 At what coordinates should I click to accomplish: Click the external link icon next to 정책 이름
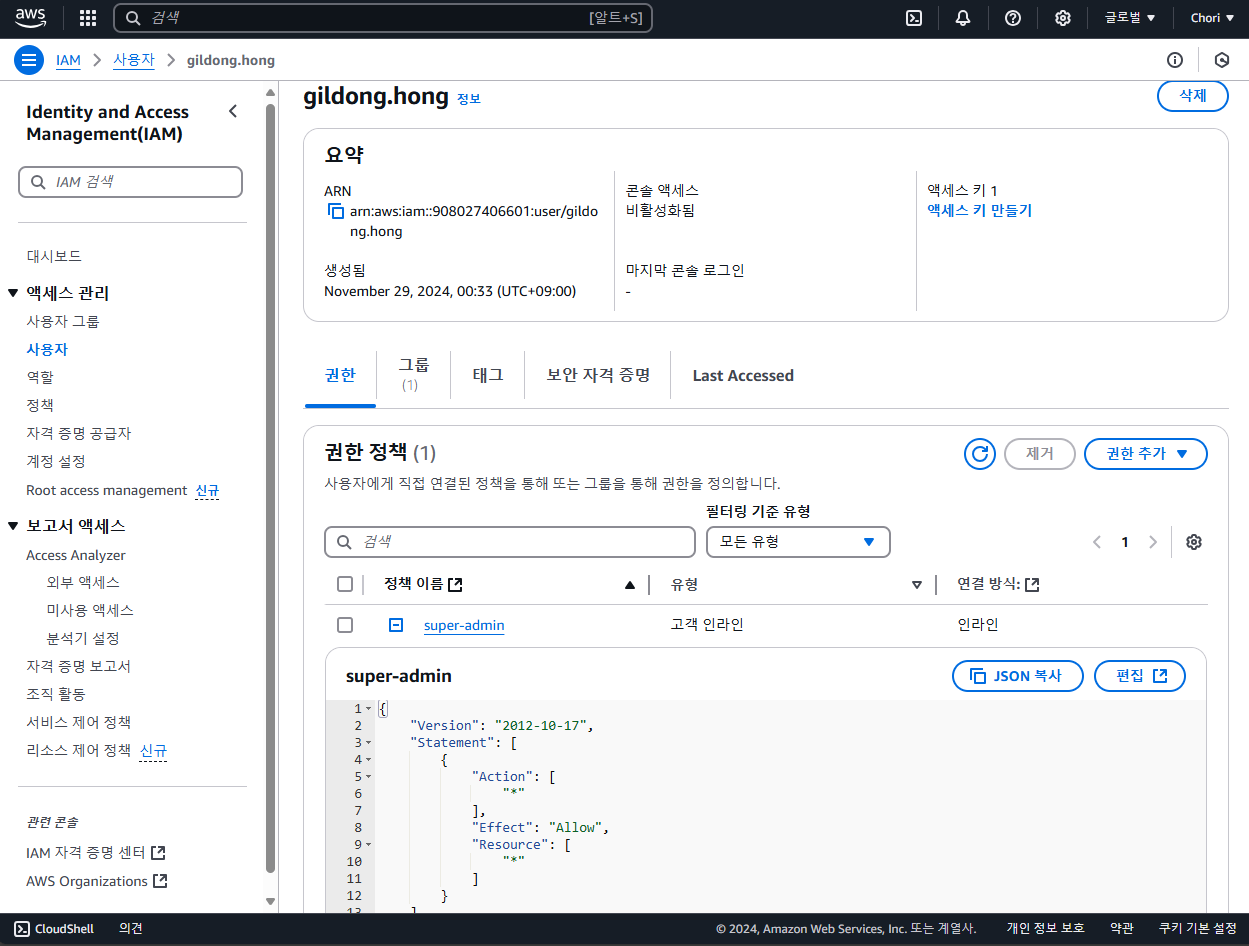(x=456, y=585)
